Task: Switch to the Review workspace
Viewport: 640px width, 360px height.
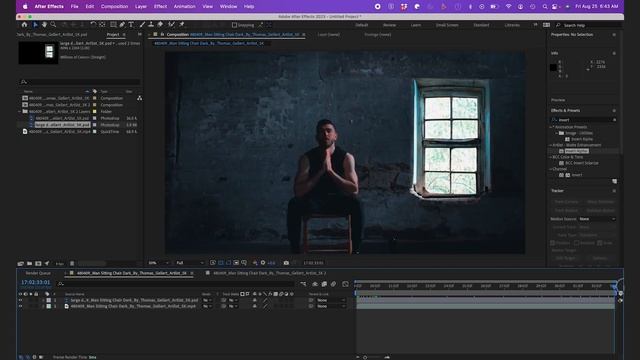Action: [x=389, y=25]
